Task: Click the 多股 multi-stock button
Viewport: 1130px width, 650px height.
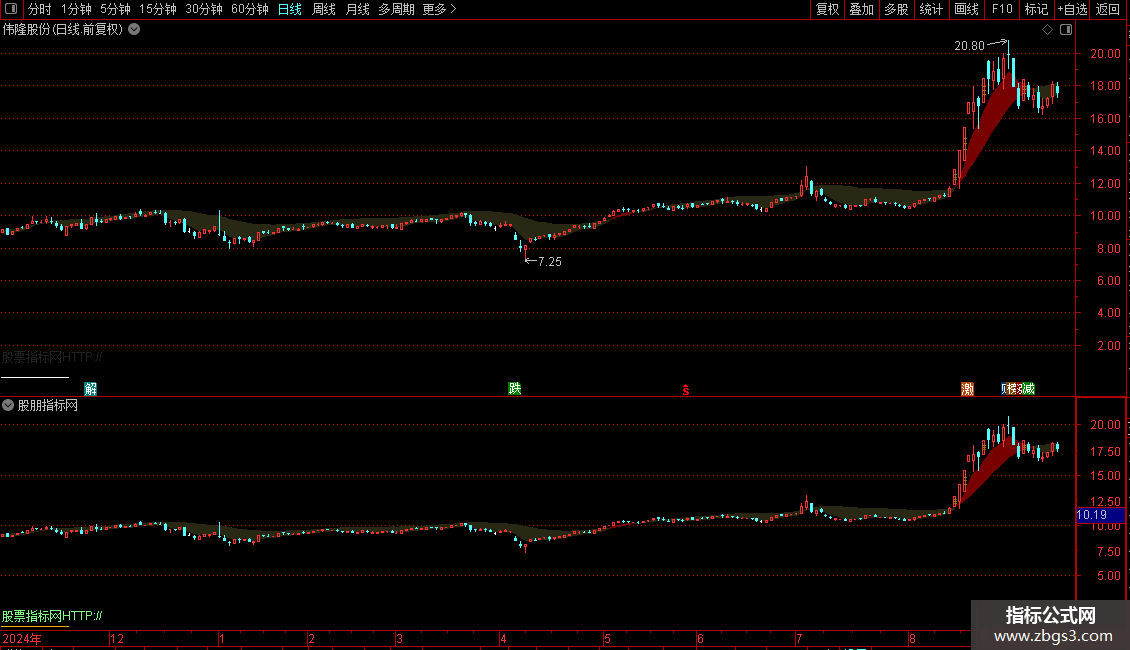Action: pos(896,9)
